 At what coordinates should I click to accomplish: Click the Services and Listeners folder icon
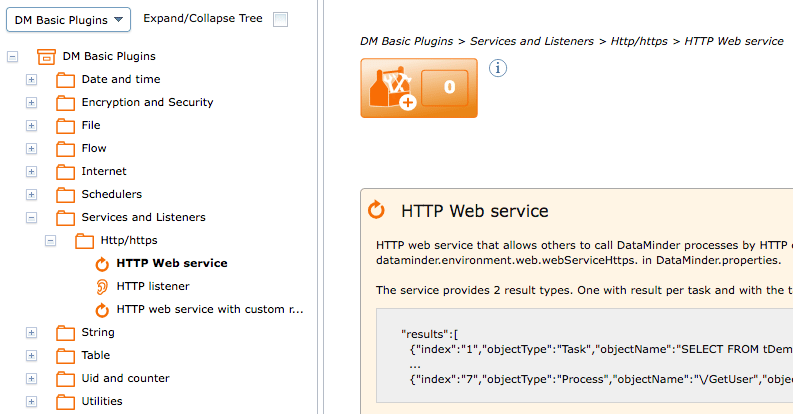pos(65,218)
